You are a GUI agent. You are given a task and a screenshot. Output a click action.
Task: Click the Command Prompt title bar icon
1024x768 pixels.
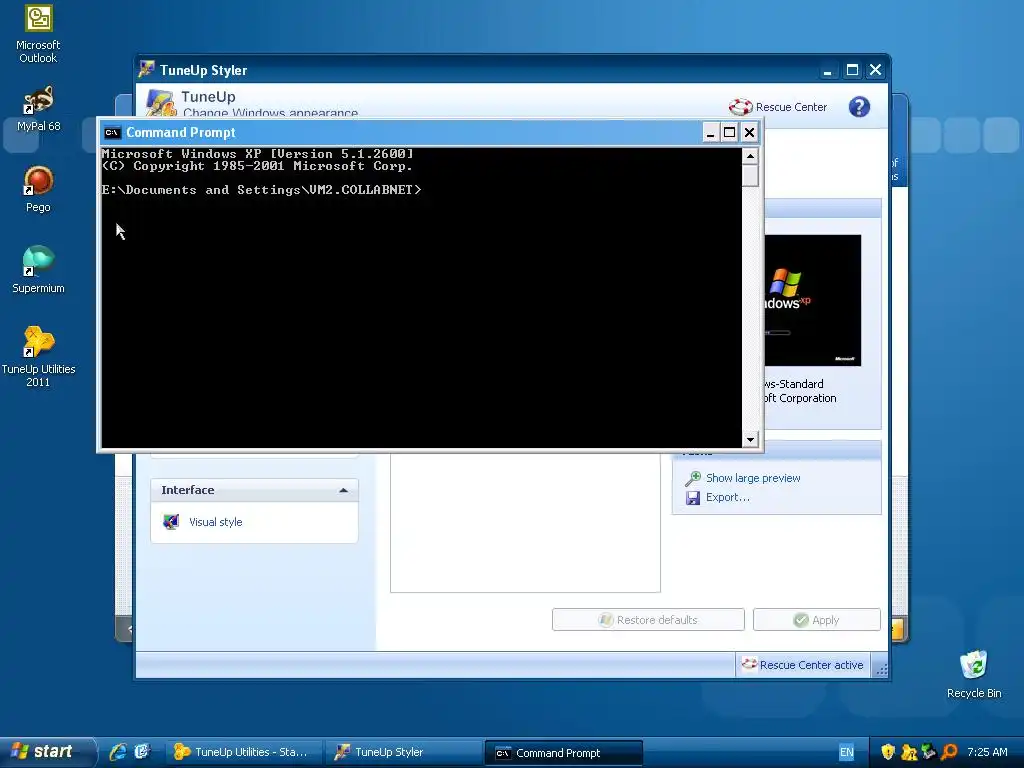(112, 133)
